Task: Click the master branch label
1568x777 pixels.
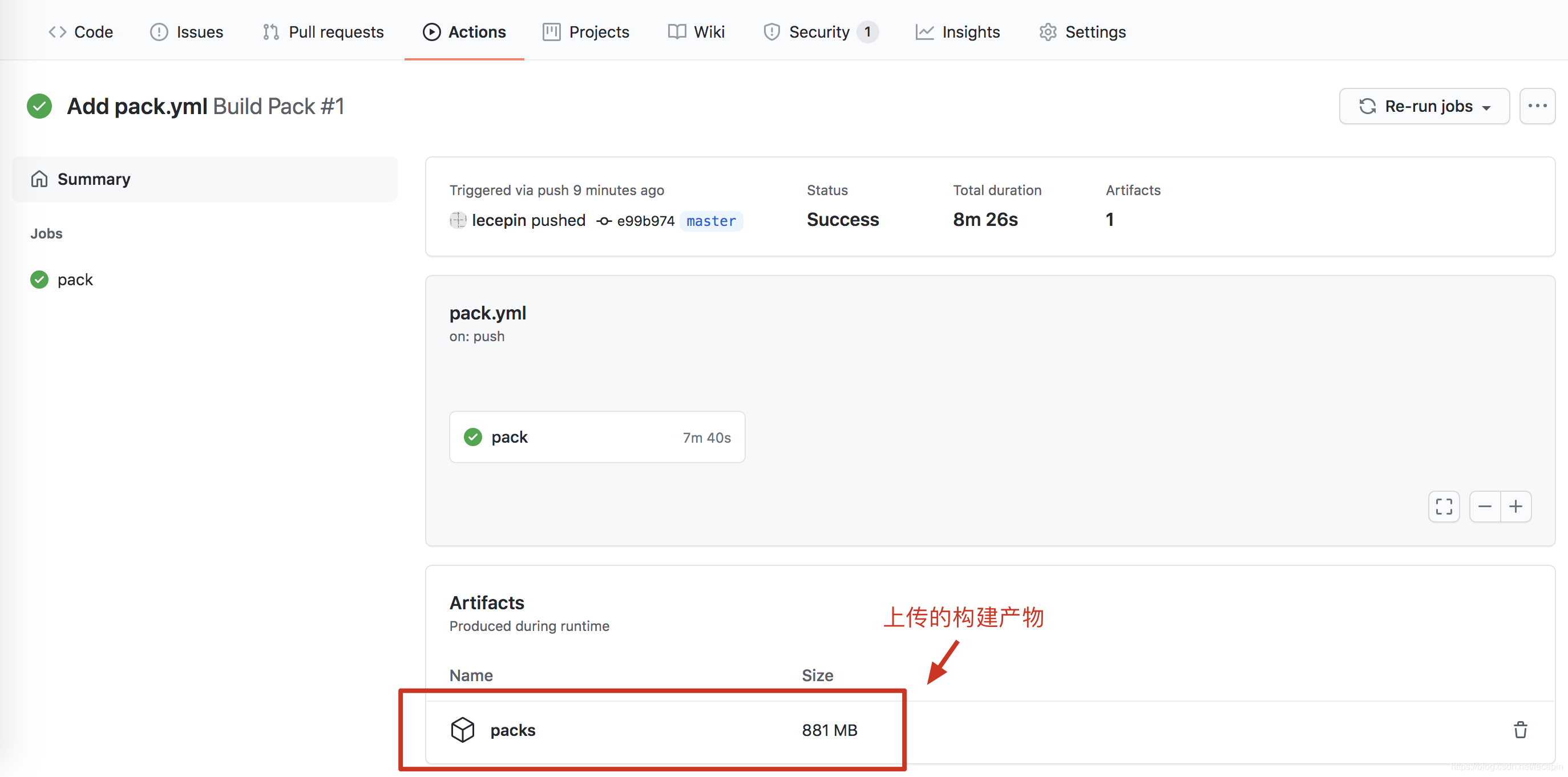Action: coord(711,221)
